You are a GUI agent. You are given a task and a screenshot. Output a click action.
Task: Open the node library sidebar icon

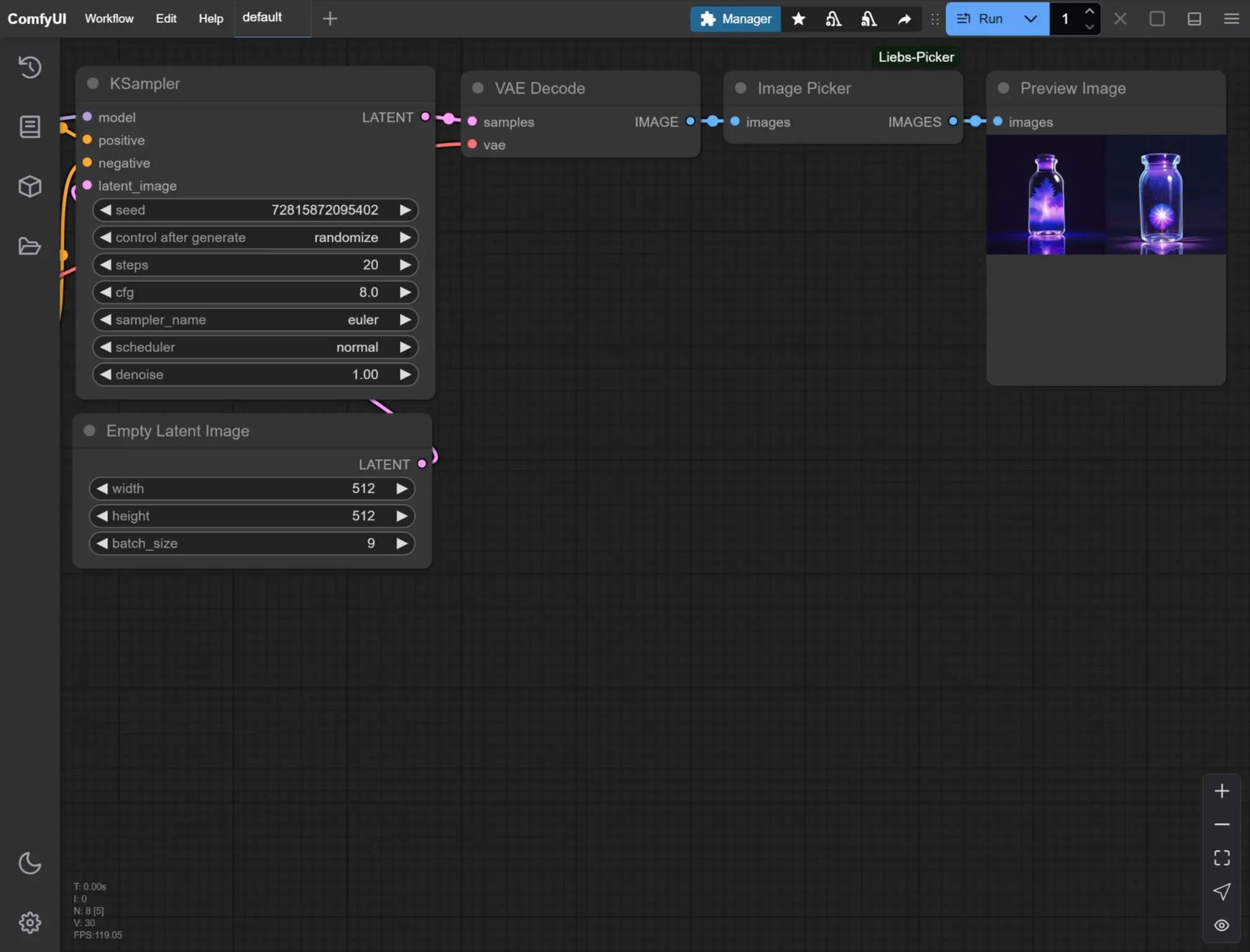(x=29, y=127)
